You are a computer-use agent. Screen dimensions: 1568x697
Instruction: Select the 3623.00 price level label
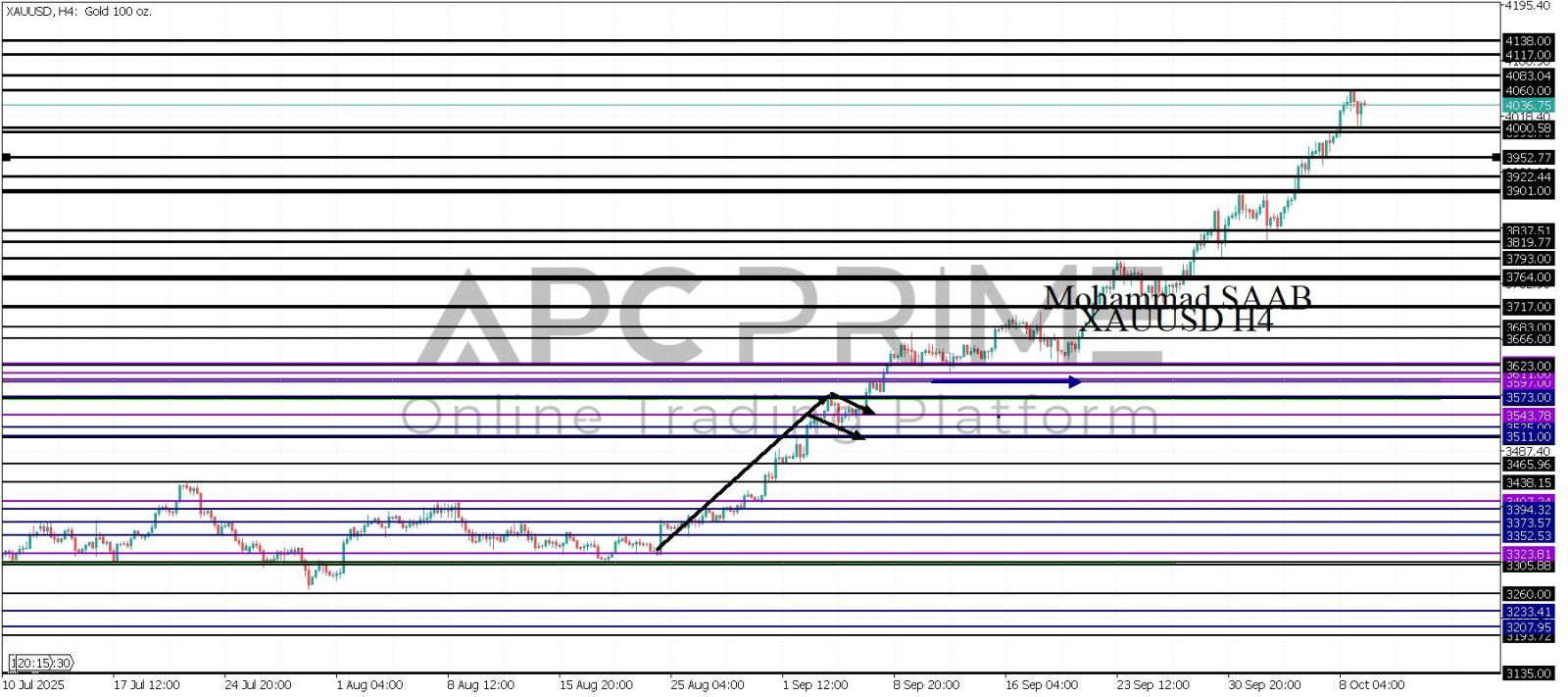pyautogui.click(x=1528, y=366)
